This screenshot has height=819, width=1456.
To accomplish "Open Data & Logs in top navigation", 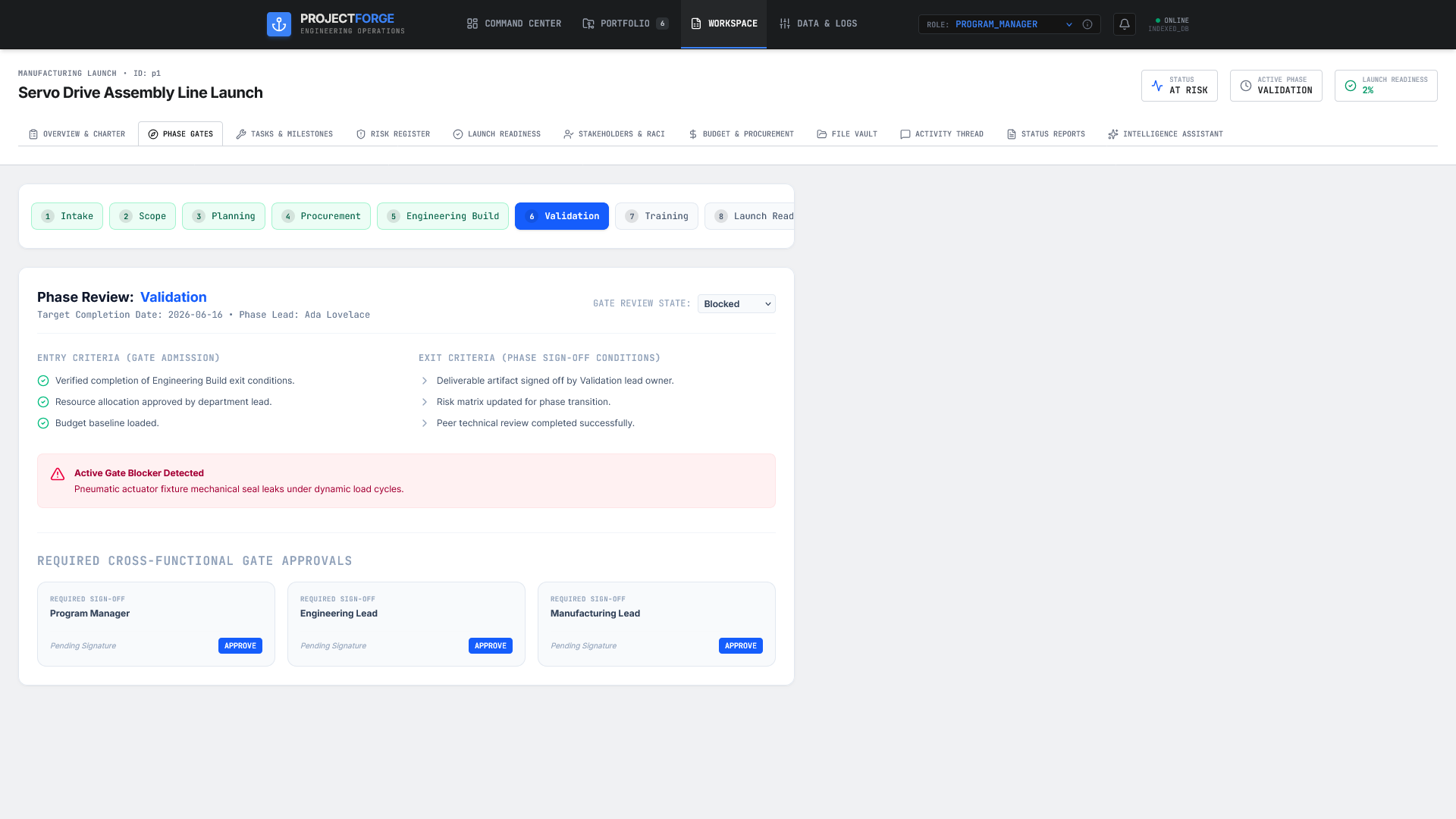I will tap(818, 24).
